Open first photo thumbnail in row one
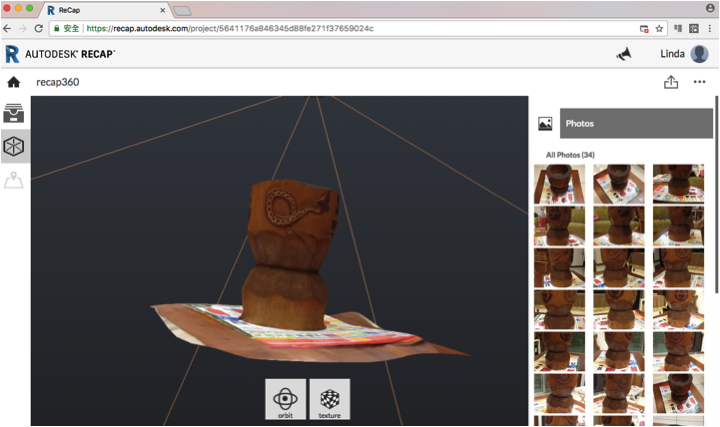The width and height of the screenshot is (720, 427). (x=559, y=184)
